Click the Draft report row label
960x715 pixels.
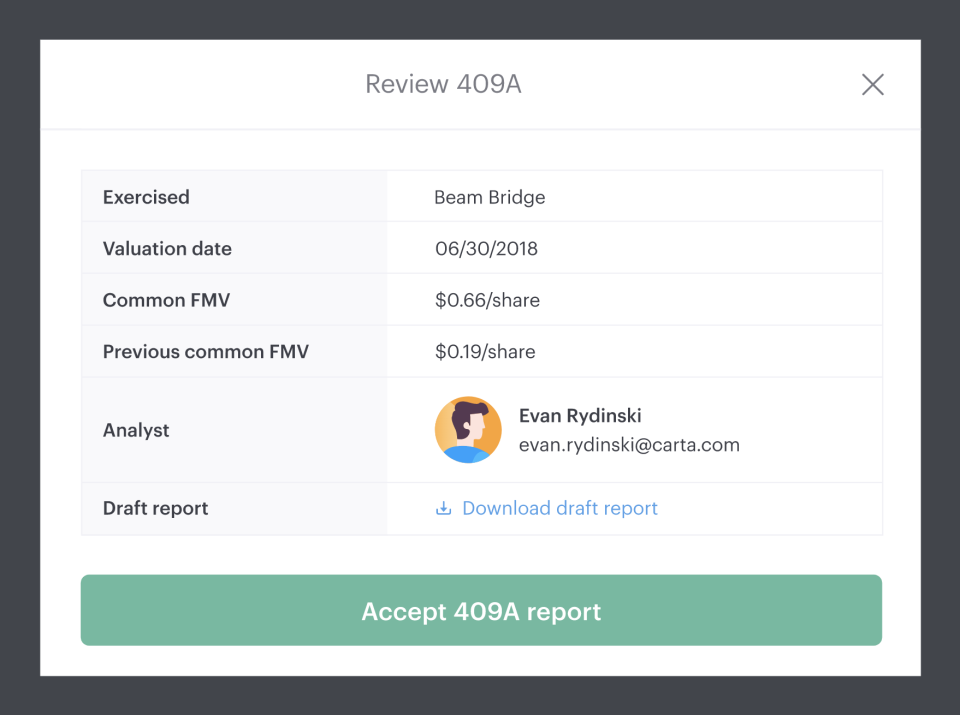tap(155, 508)
